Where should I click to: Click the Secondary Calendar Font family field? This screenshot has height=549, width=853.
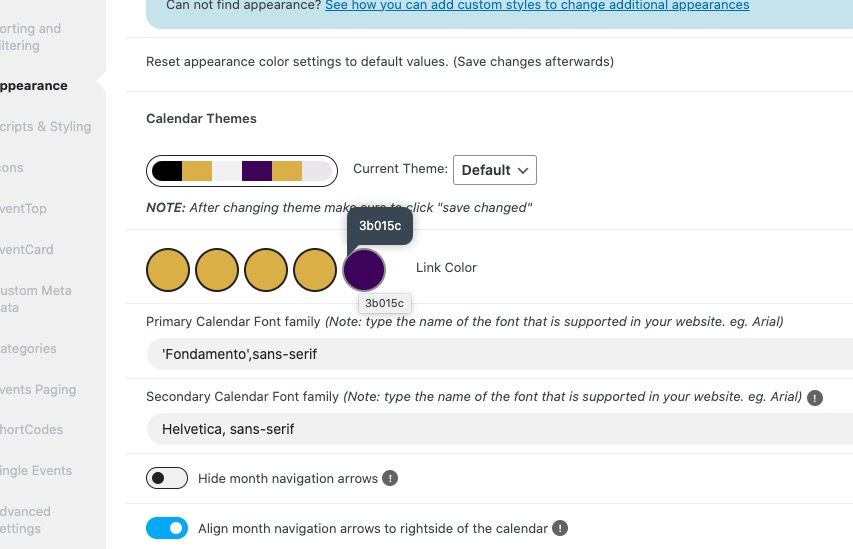[500, 429]
